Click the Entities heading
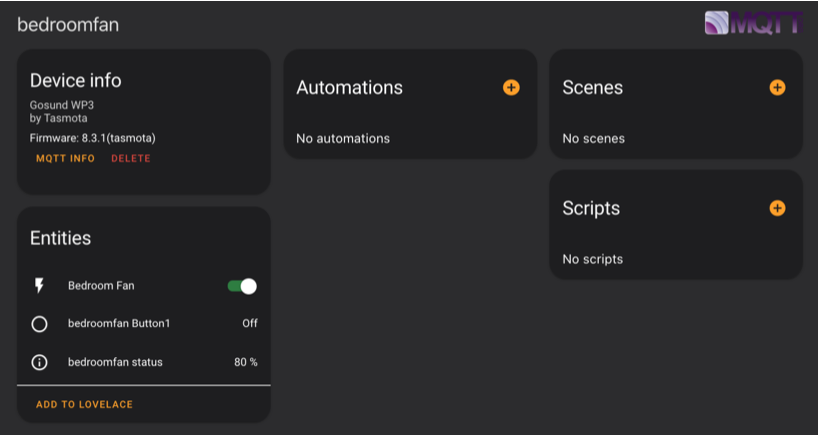This screenshot has width=819, height=435. point(60,238)
